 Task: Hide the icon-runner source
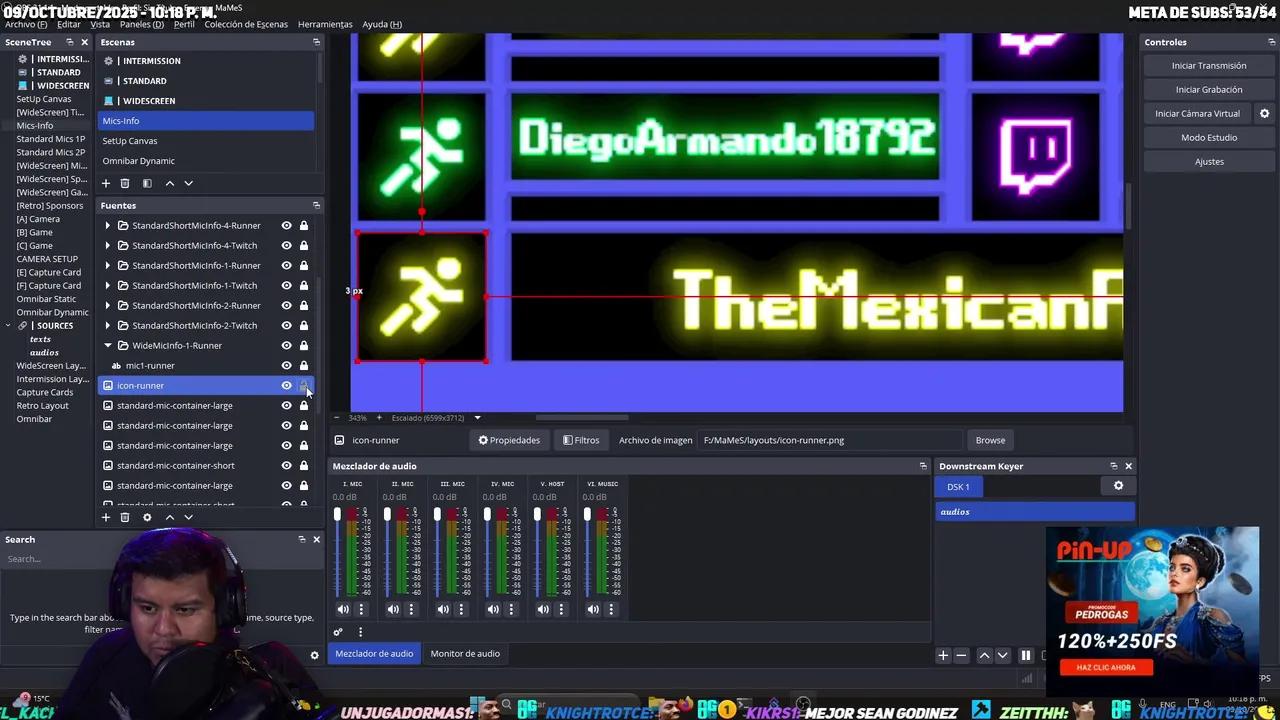pyautogui.click(x=286, y=386)
